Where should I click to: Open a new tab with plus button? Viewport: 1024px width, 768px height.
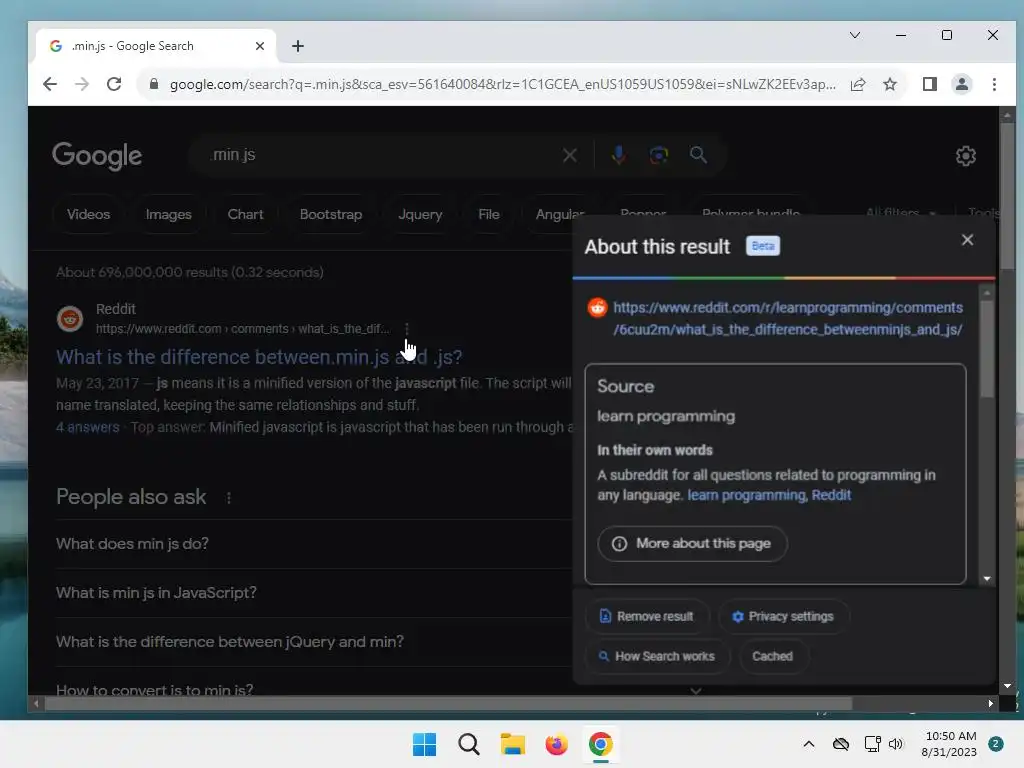click(x=298, y=46)
